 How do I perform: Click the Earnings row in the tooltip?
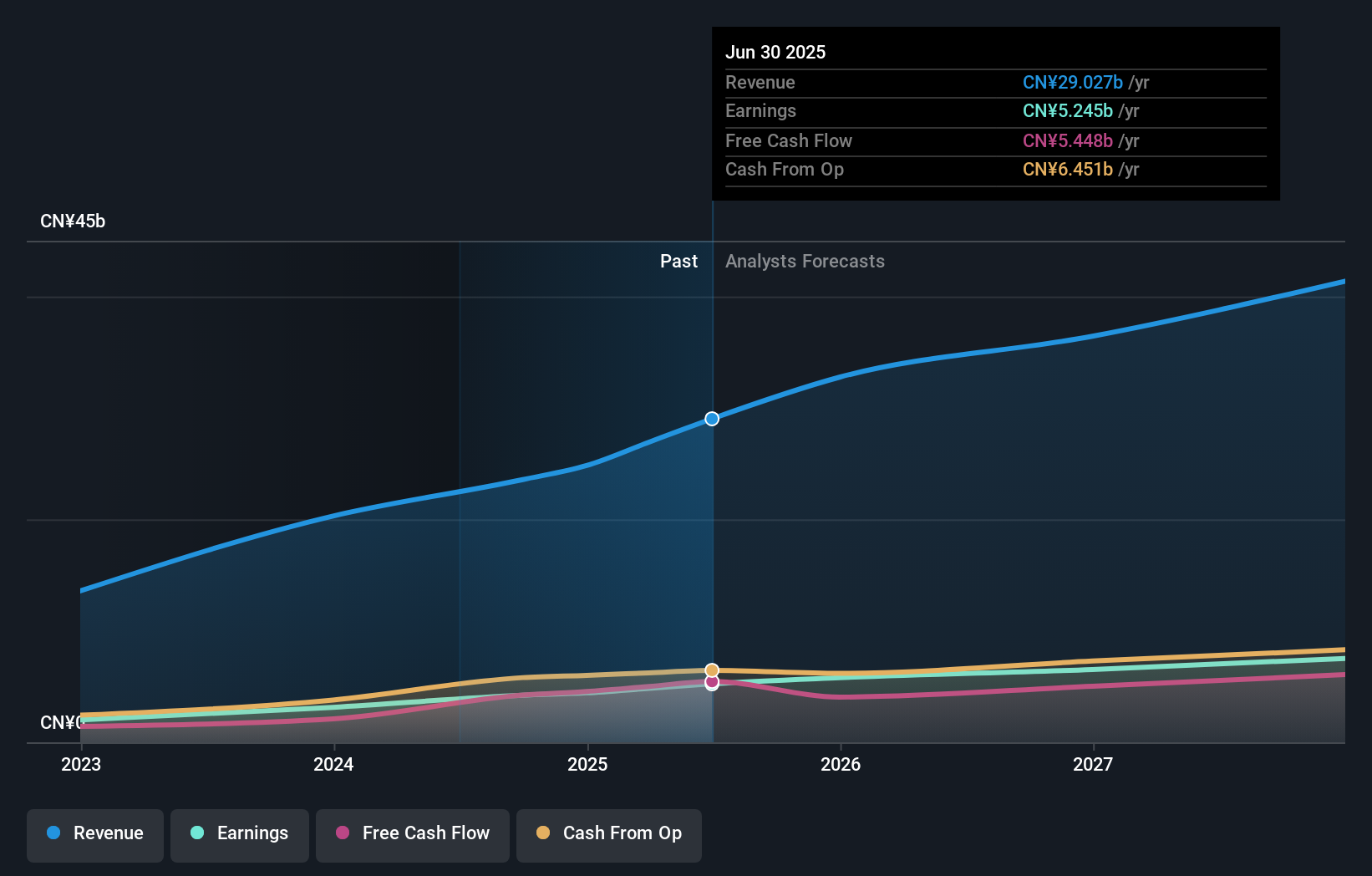[919, 110]
